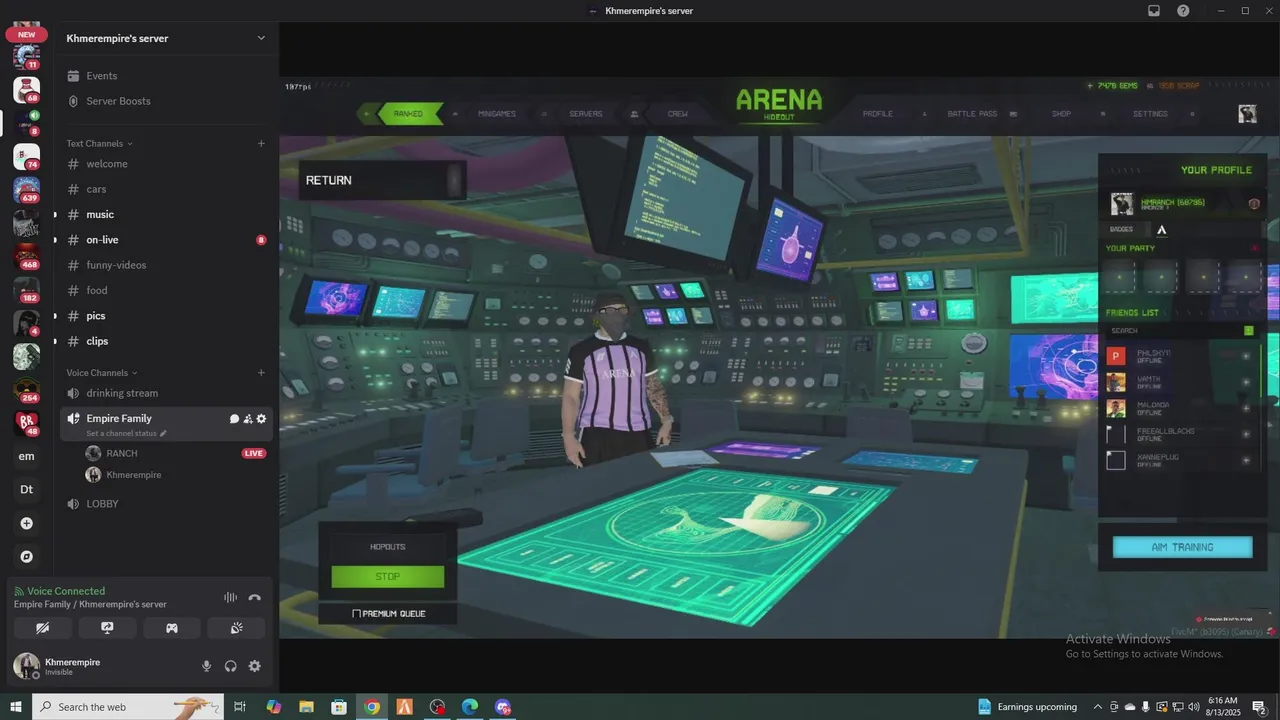The height and width of the screenshot is (720, 1280).
Task: Set a channel status for Empire Family
Action: click(x=126, y=434)
